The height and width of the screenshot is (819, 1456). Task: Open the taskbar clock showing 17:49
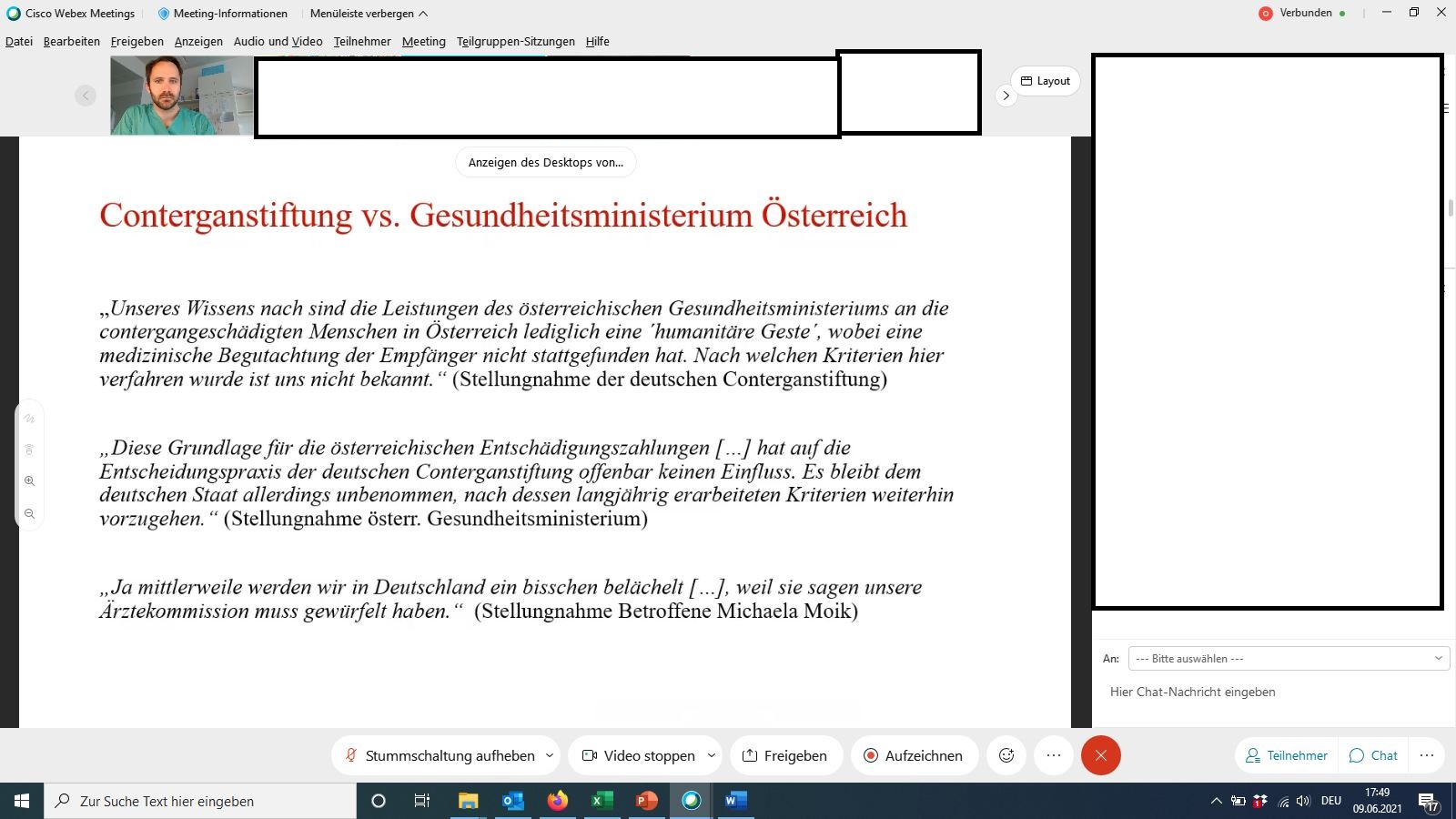tap(1377, 801)
